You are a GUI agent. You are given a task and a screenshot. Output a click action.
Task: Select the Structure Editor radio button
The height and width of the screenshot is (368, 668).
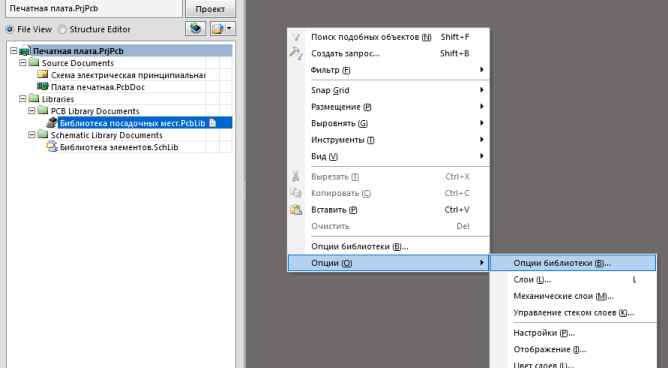(x=62, y=29)
